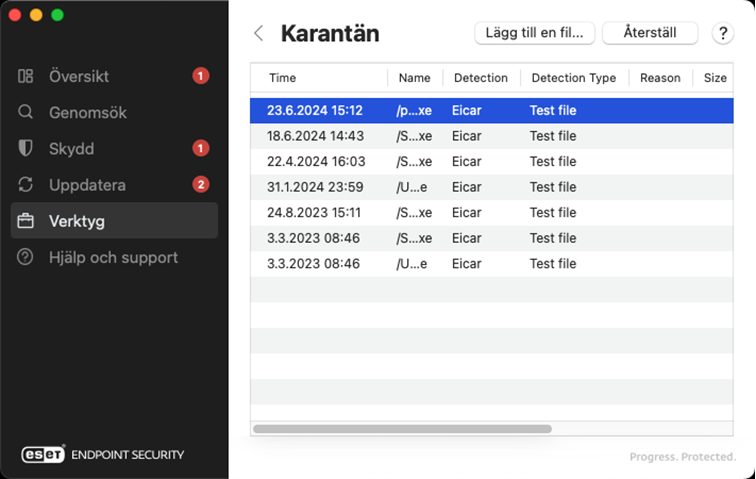Sort by the Detection Type column header
Screen dimensions: 756x479
574,78
